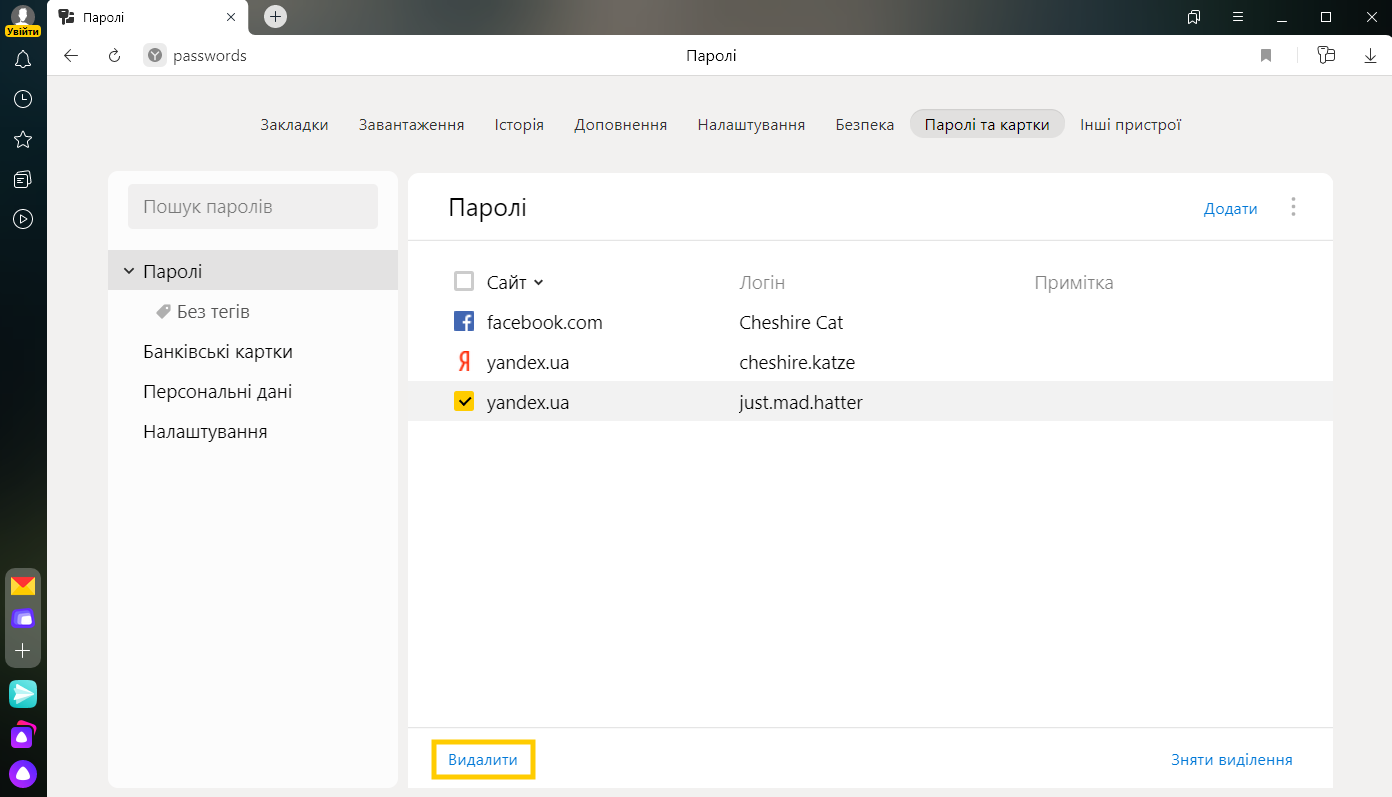Open the purple Disk app icon in sidebar

23,618
